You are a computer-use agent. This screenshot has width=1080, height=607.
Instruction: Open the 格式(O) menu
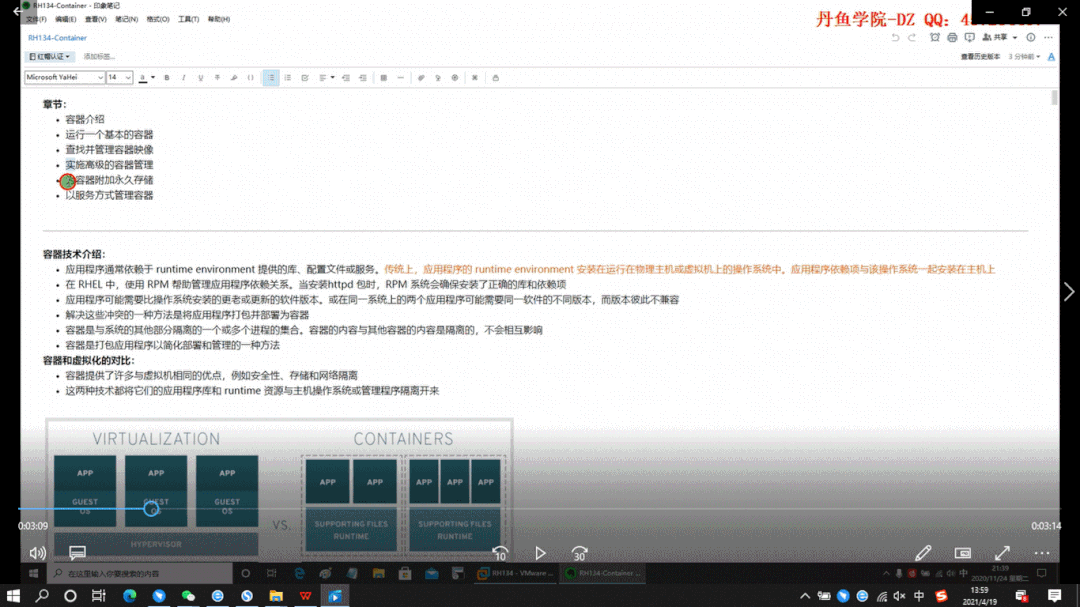click(158, 19)
